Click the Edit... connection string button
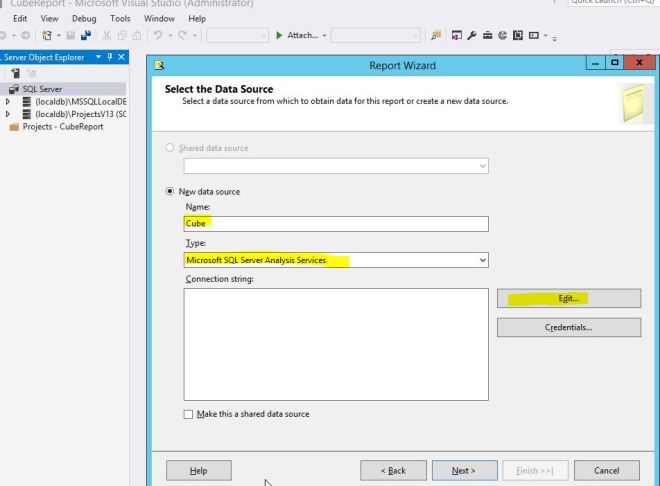Image resolution: width=660 pixels, height=486 pixels. point(568,299)
